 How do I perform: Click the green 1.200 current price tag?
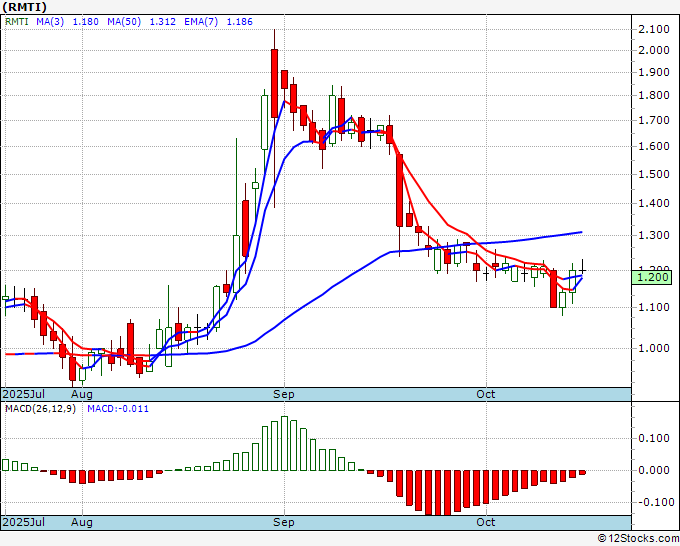click(651, 277)
